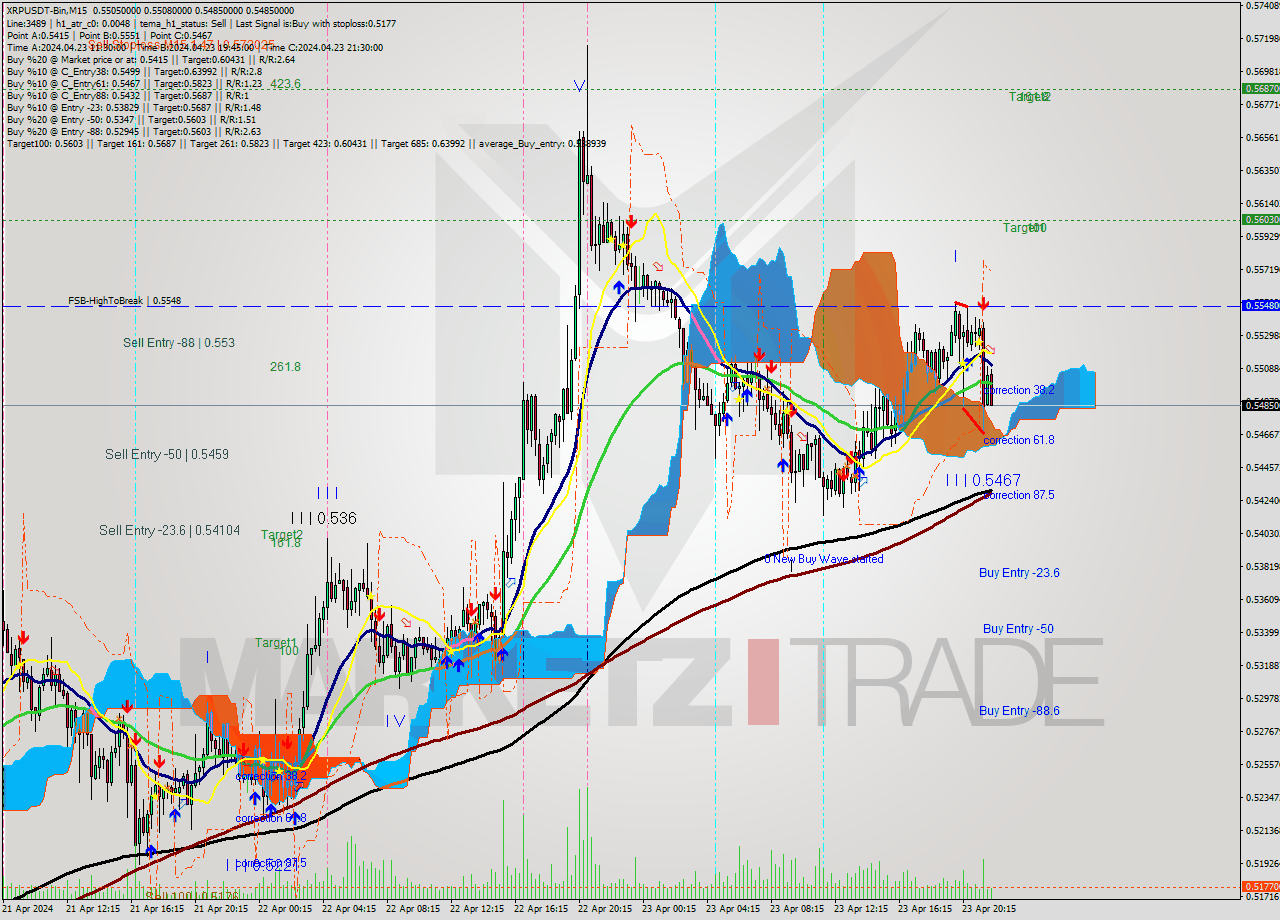Click the '22 Apr 16:15' time axis label
The width and height of the screenshot is (1280, 920).
541,909
